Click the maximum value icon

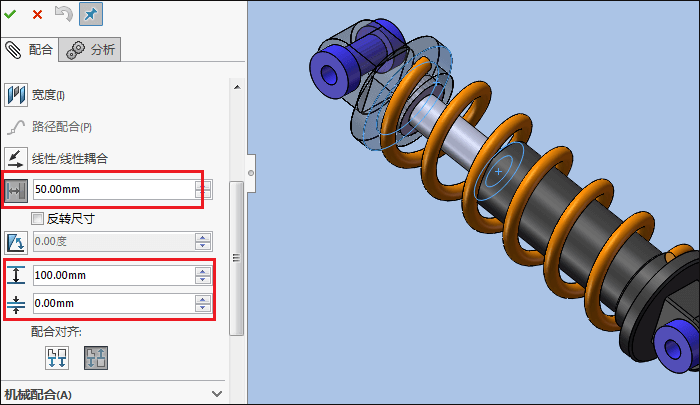16,275
